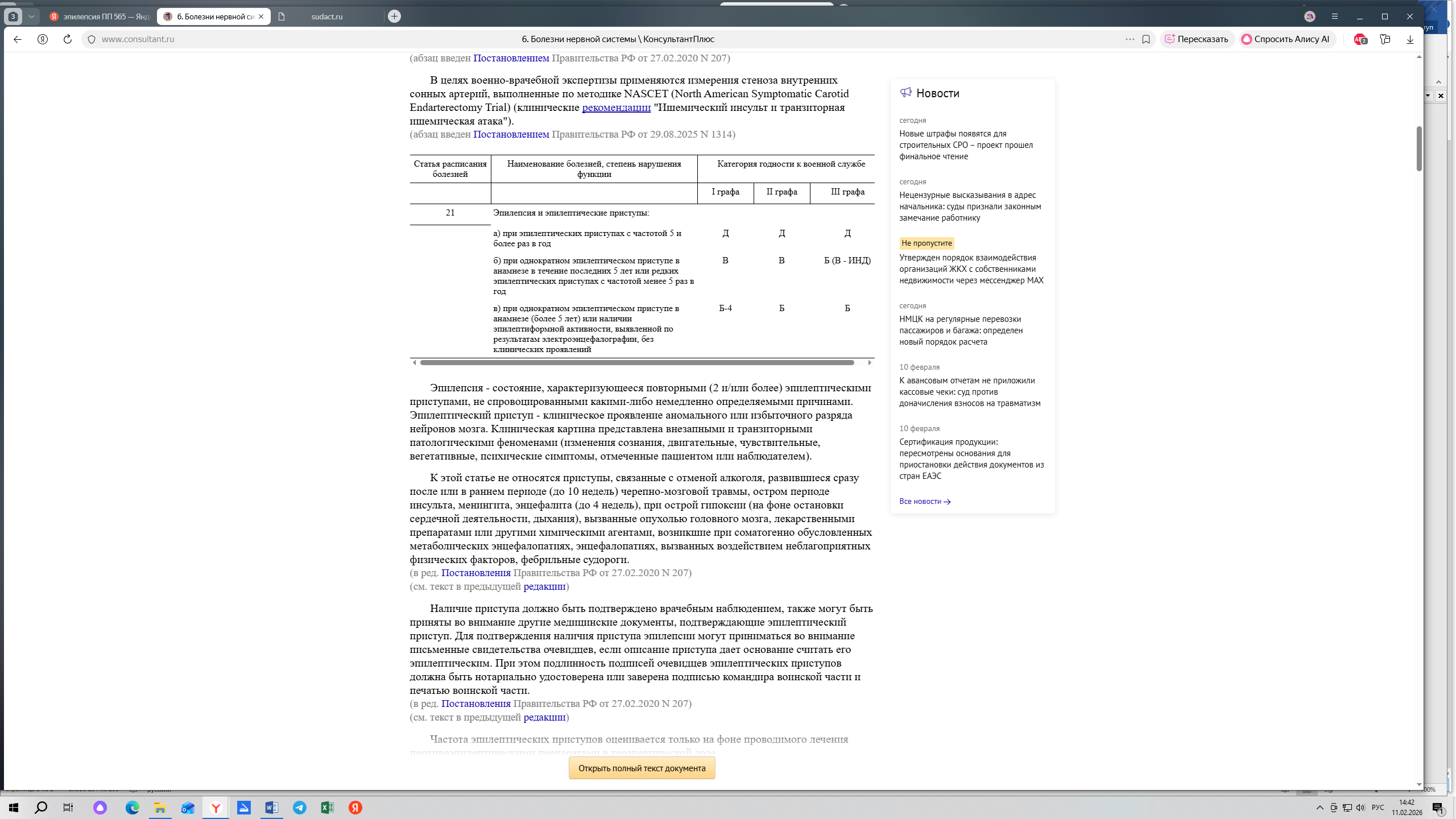Open the volume control in tray
1456x819 pixels.
(1360, 808)
